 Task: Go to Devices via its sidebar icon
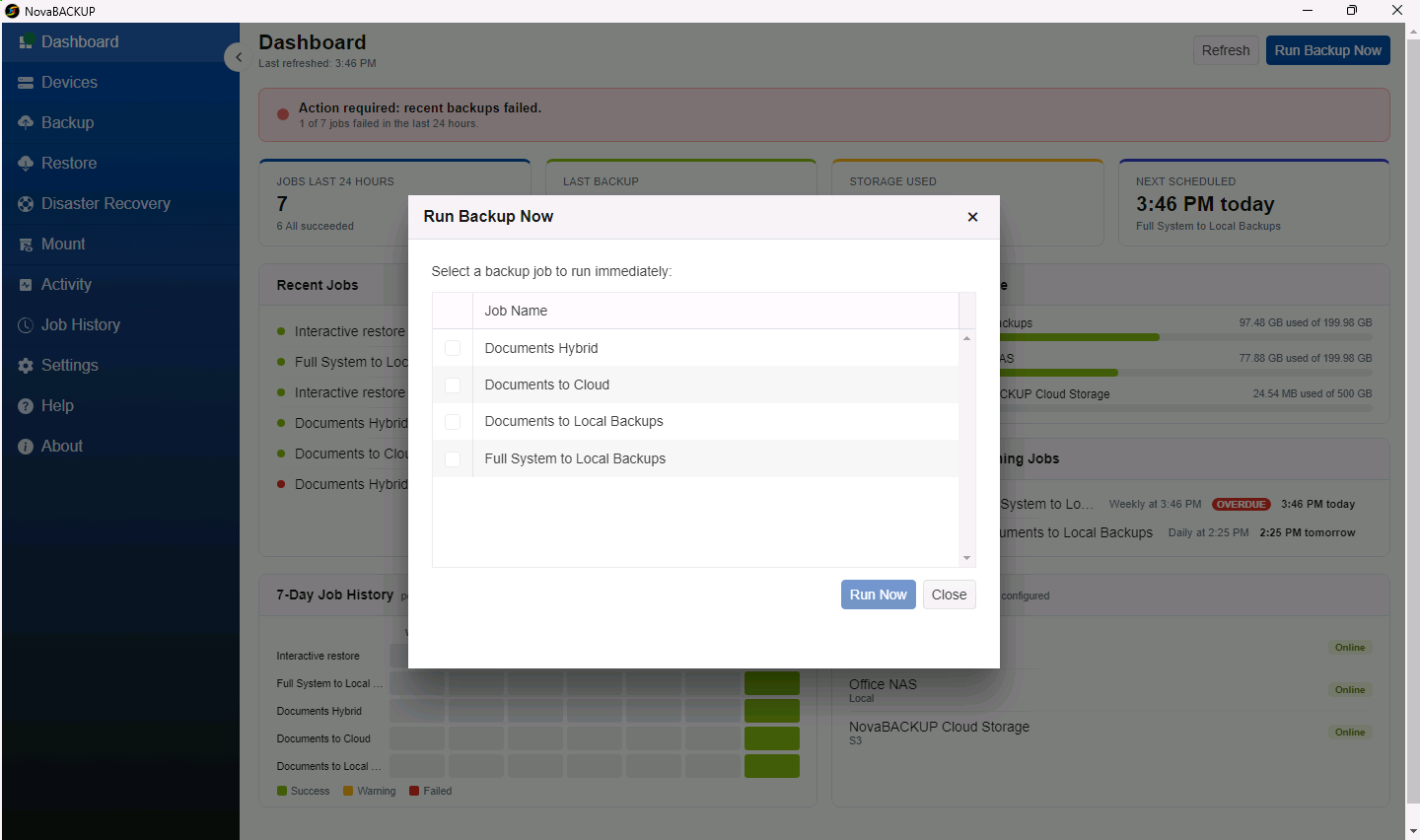pyautogui.click(x=26, y=83)
